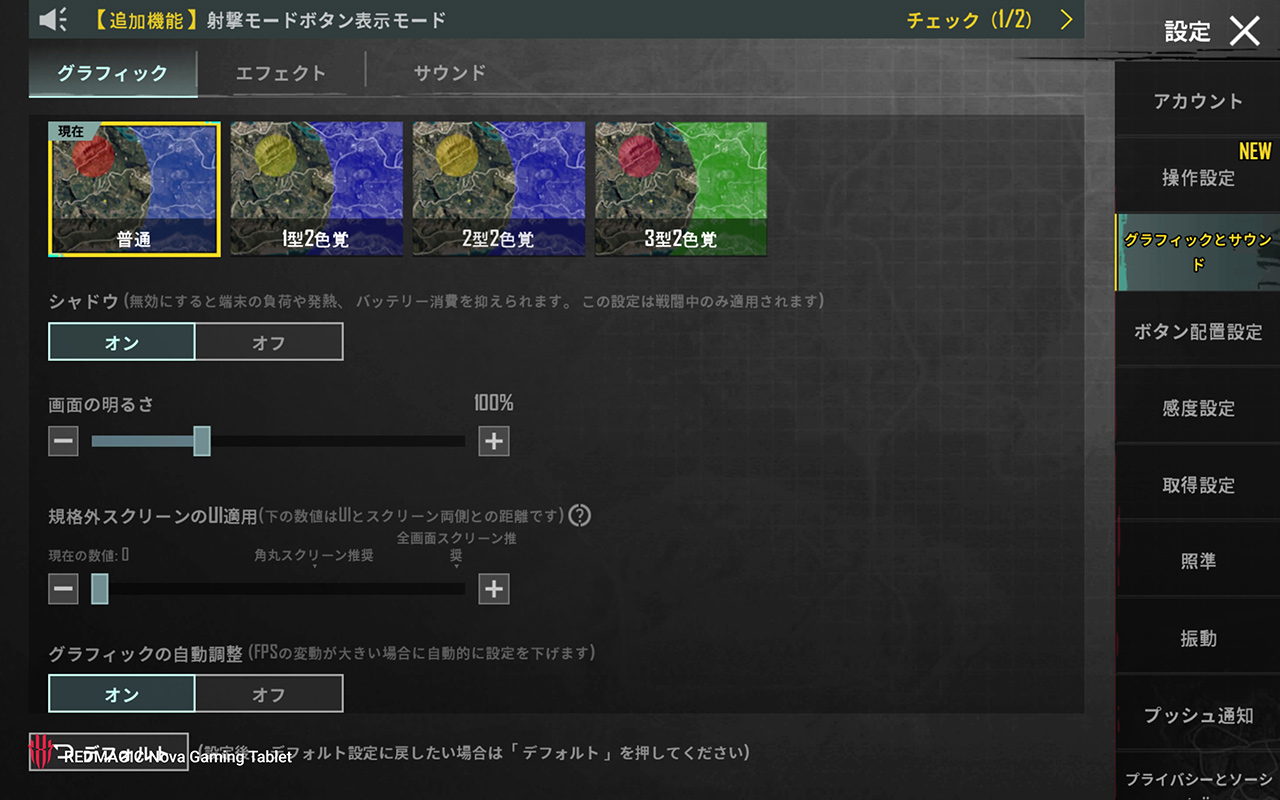
Task: Click minus icon for 規格外スクリーン UI value
Action: [x=63, y=589]
